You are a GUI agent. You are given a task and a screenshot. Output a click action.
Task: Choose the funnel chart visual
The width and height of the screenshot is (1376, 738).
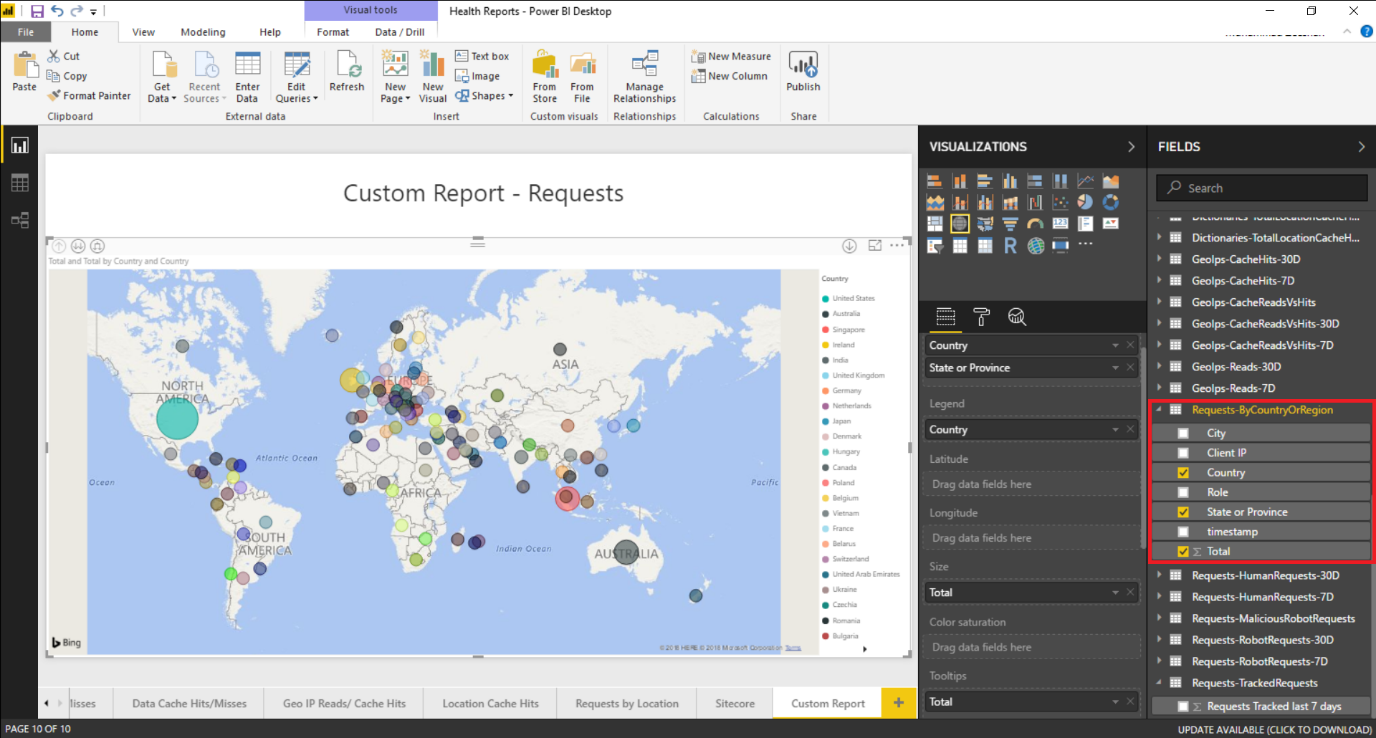pyautogui.click(x=1010, y=223)
